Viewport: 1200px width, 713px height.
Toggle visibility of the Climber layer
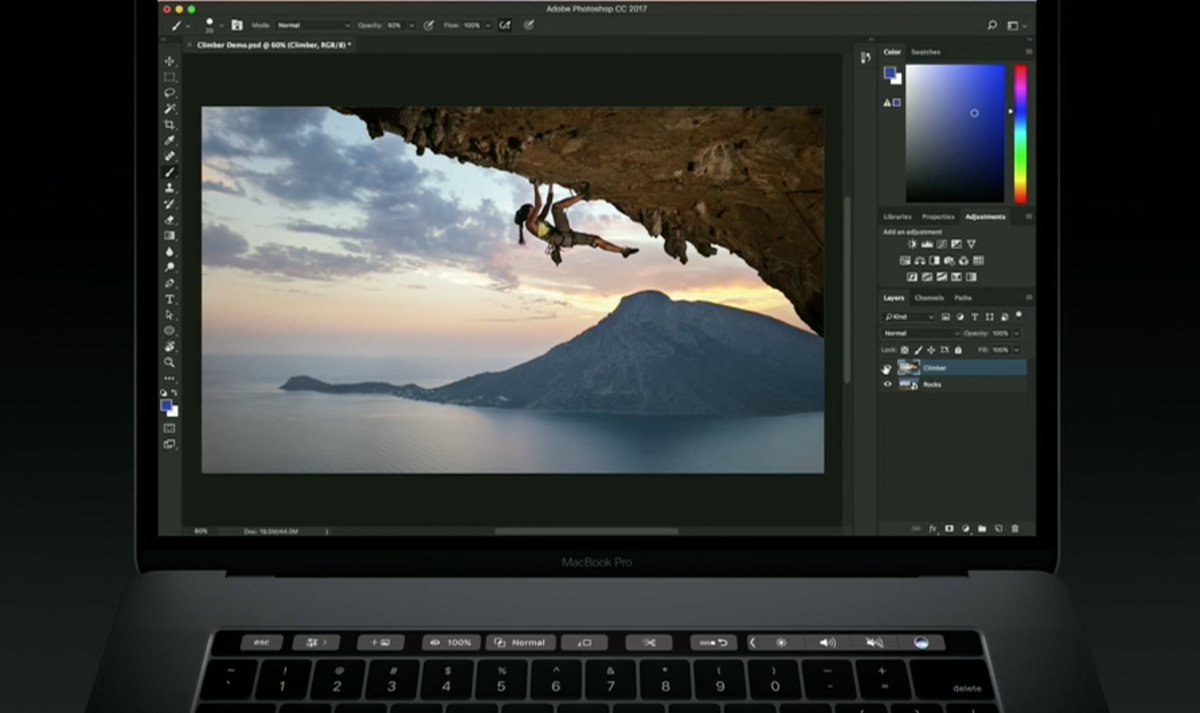tap(887, 368)
